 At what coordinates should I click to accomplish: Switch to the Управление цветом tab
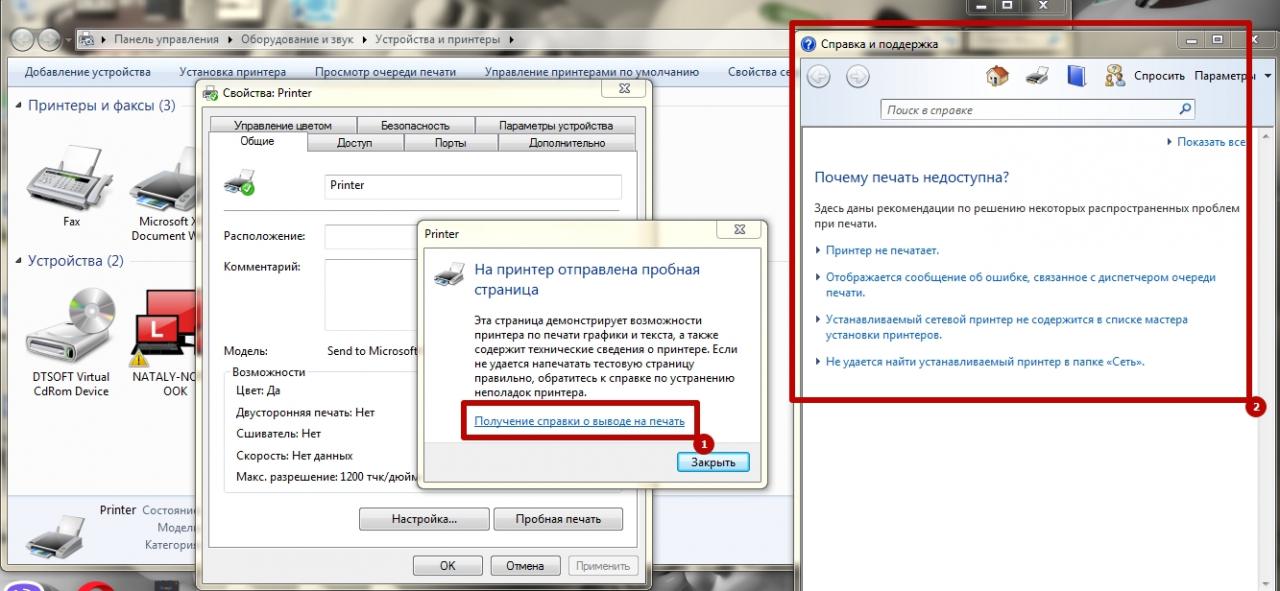pos(282,126)
